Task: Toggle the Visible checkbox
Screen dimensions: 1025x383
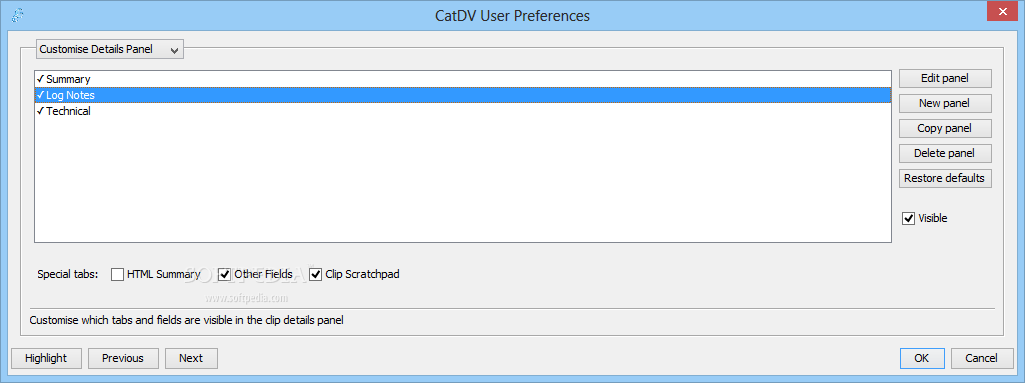Action: pyautogui.click(x=908, y=218)
